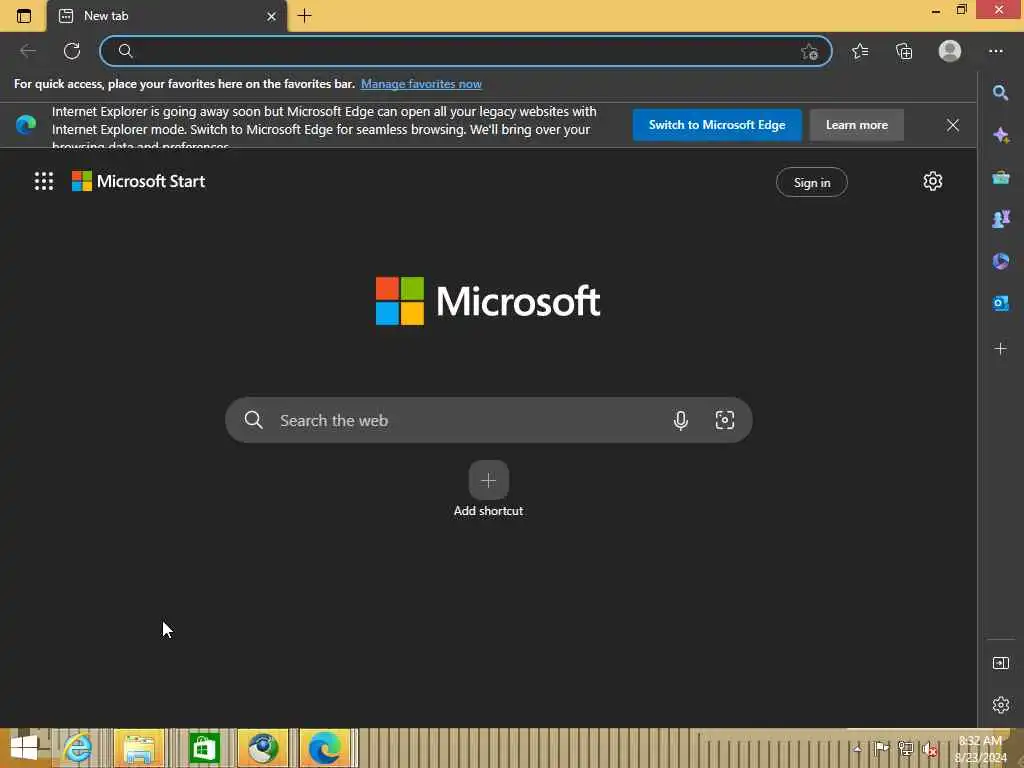Go back using the back arrow
Image resolution: width=1024 pixels, height=768 pixels.
[27, 51]
